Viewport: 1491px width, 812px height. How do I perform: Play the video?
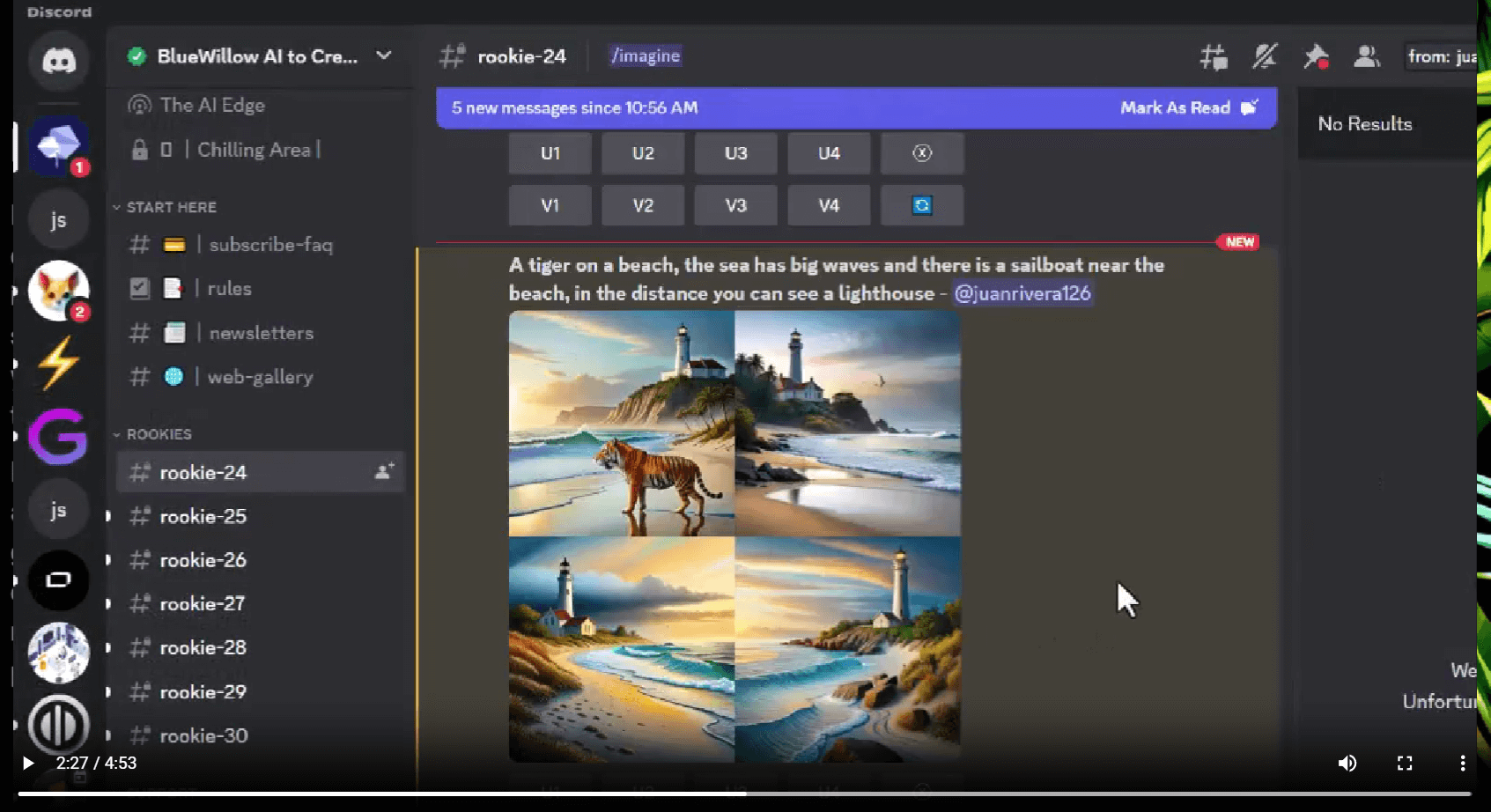coord(27,763)
